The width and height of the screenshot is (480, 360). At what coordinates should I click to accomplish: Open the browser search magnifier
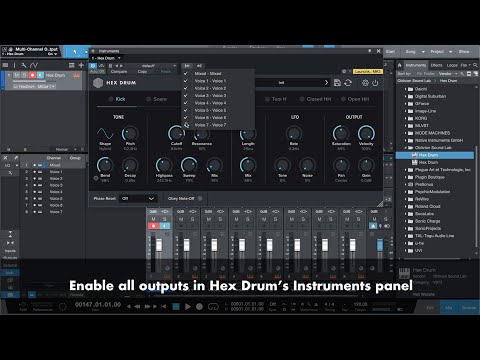pos(475,65)
